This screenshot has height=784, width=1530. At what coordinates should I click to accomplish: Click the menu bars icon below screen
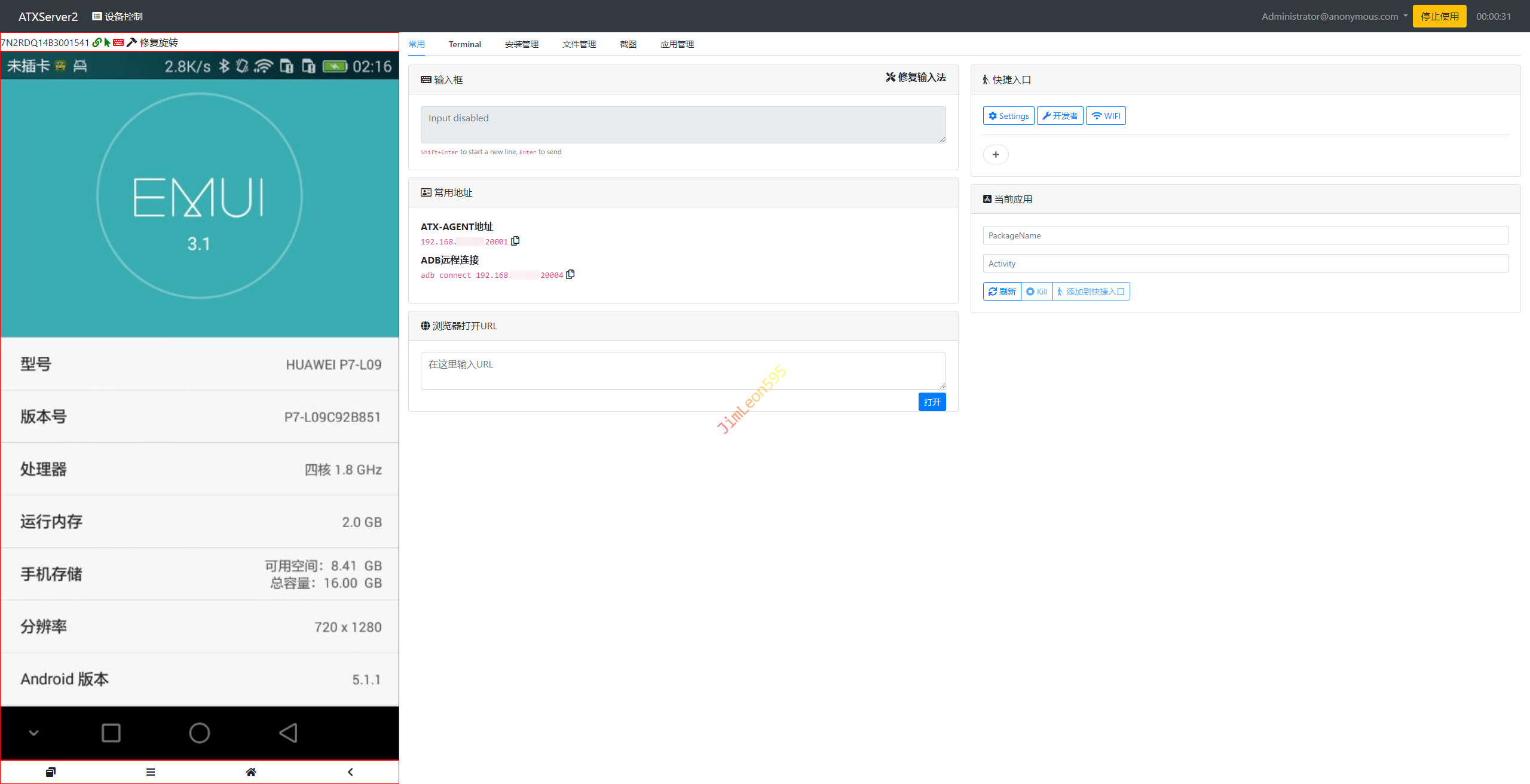tap(151, 772)
